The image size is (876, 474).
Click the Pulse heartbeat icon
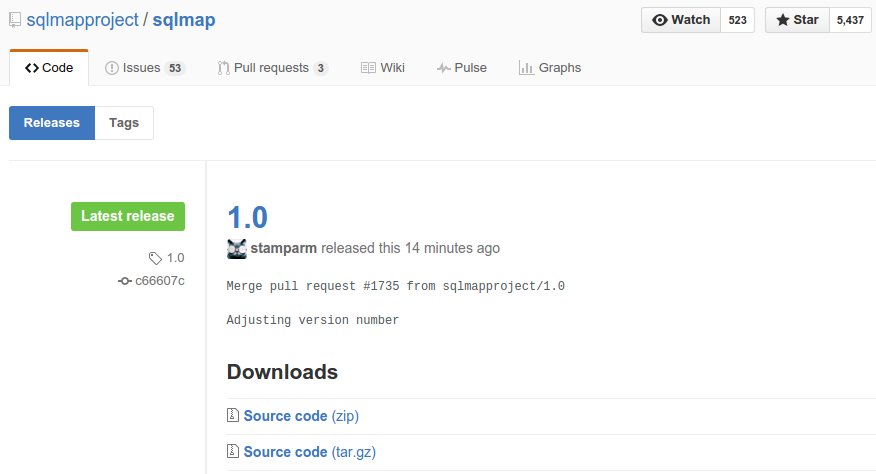[444, 68]
